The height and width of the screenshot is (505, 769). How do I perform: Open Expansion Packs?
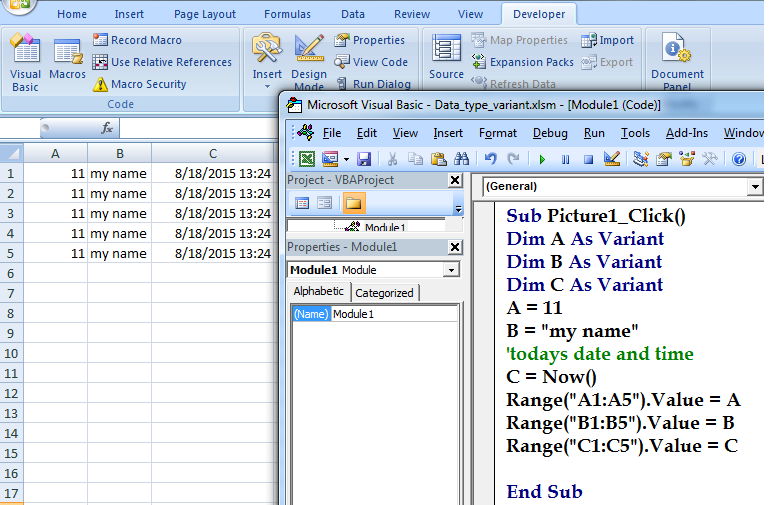point(523,62)
